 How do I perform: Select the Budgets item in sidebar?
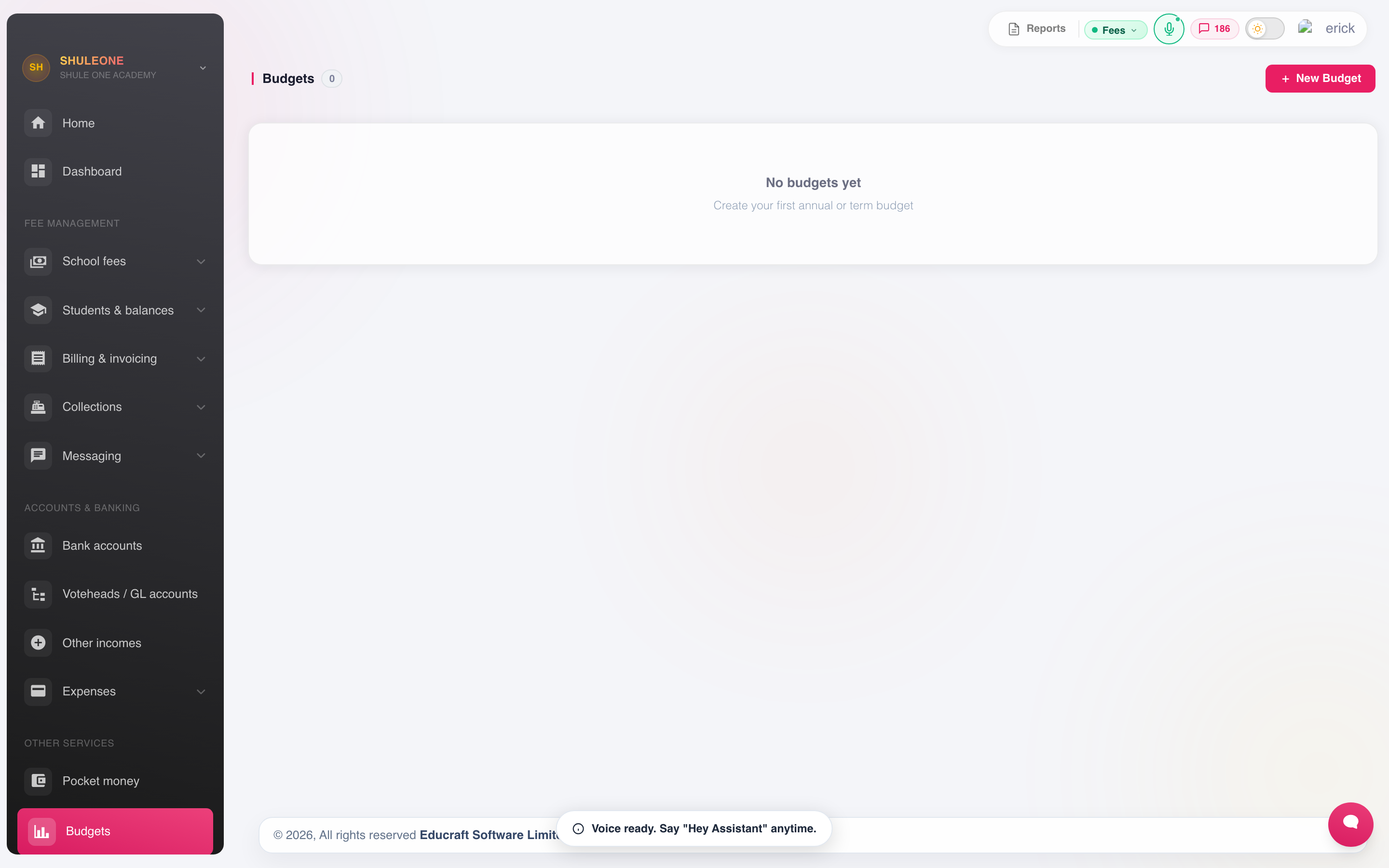115,831
